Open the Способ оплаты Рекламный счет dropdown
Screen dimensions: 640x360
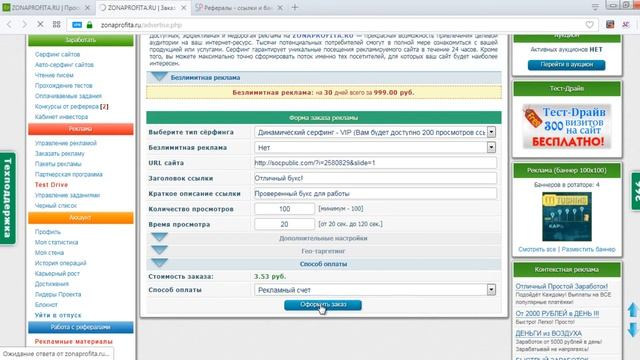[x=375, y=290]
